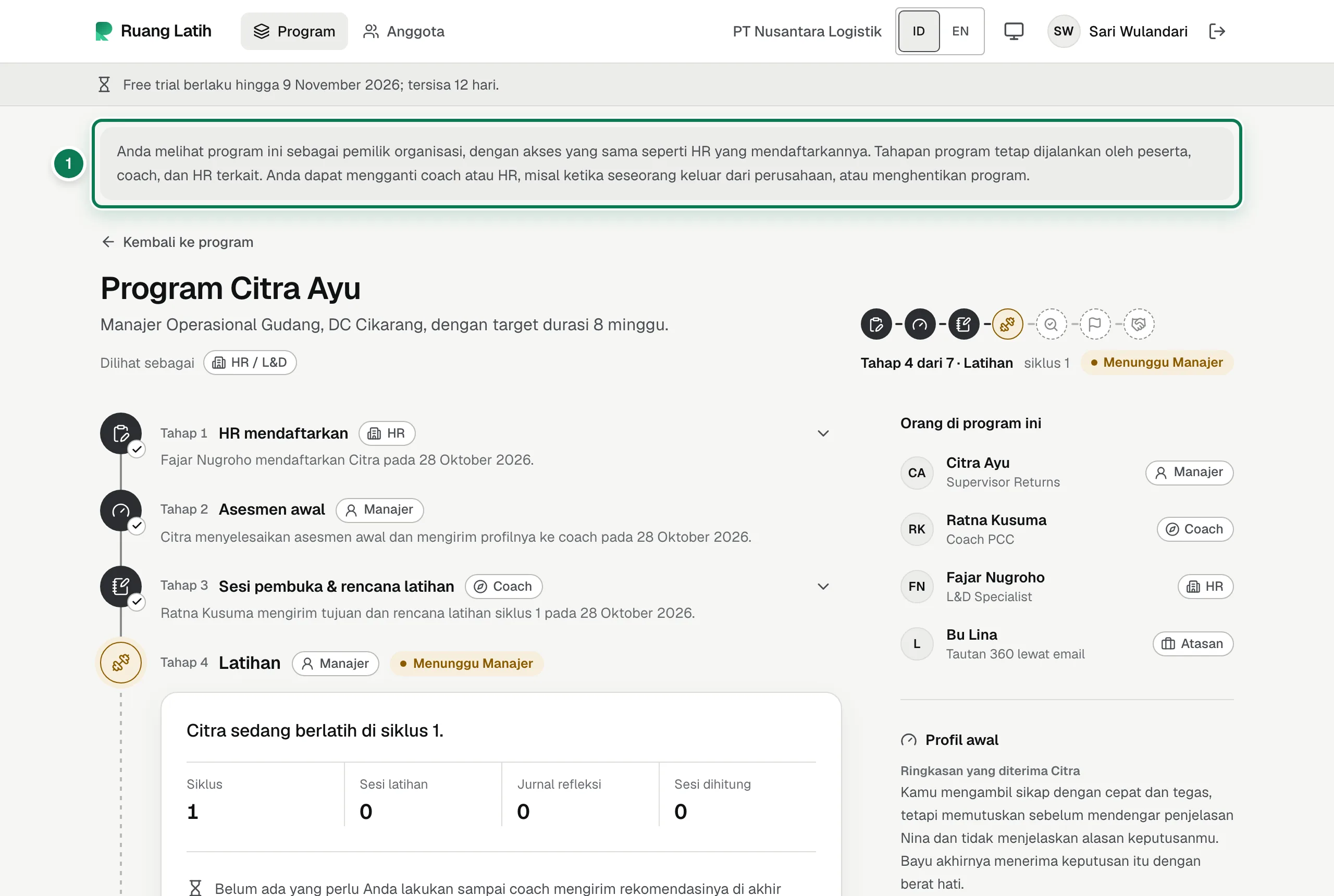Click the HR / L&D viewed-as badge
This screenshot has height=896, width=1334.
pyautogui.click(x=250, y=362)
